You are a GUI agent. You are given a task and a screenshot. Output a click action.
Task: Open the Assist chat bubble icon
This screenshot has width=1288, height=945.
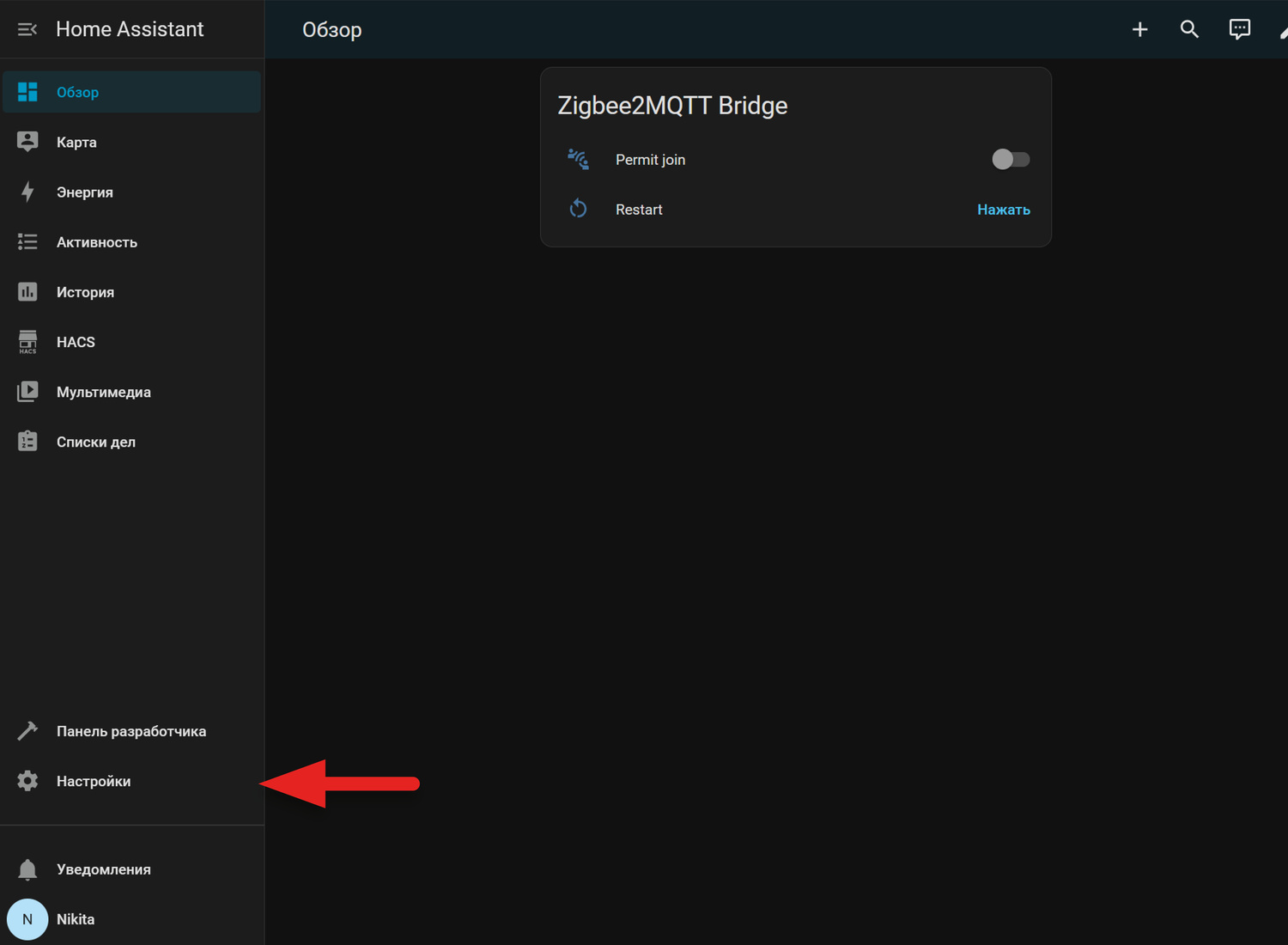click(1239, 29)
